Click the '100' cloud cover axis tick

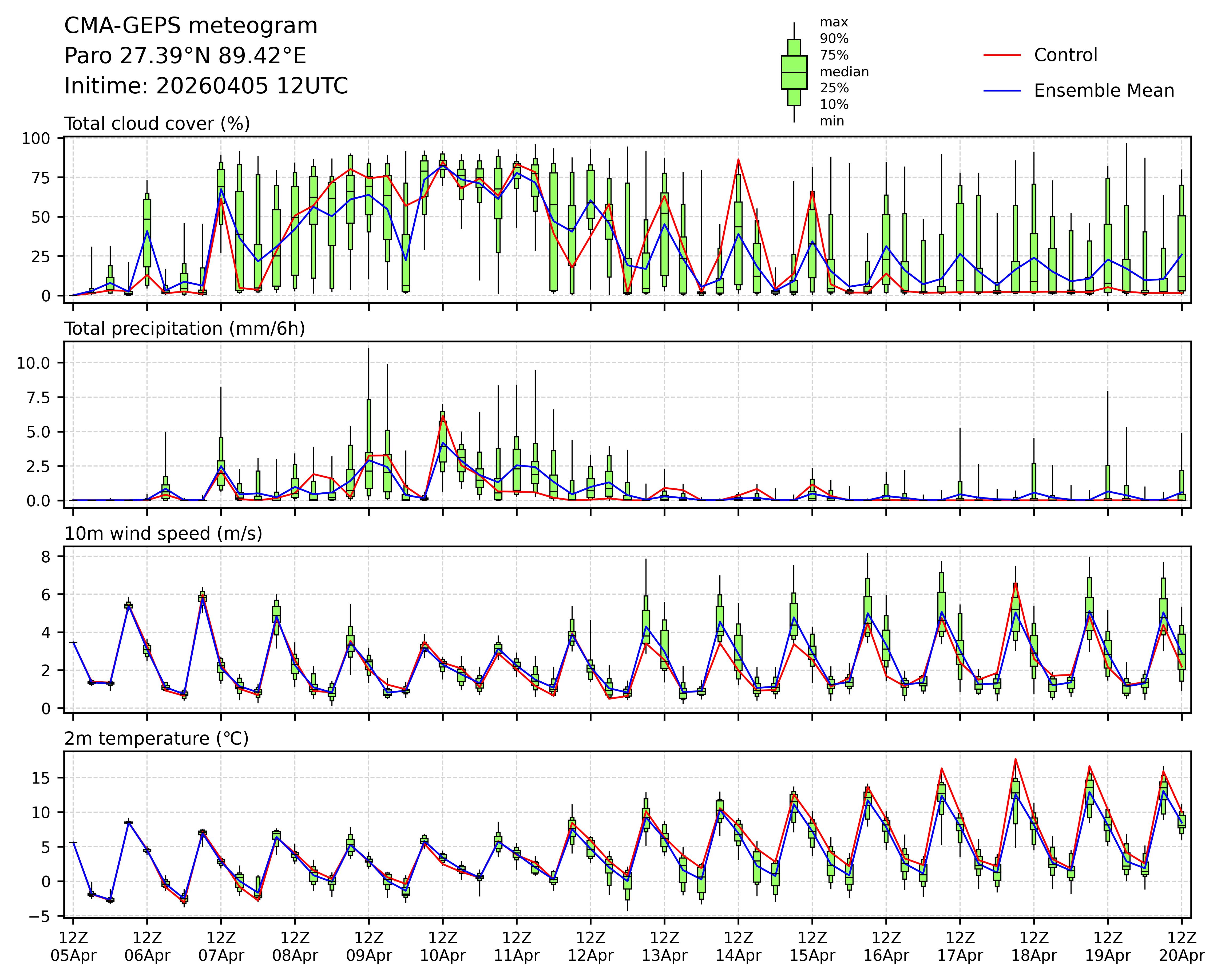click(x=36, y=139)
